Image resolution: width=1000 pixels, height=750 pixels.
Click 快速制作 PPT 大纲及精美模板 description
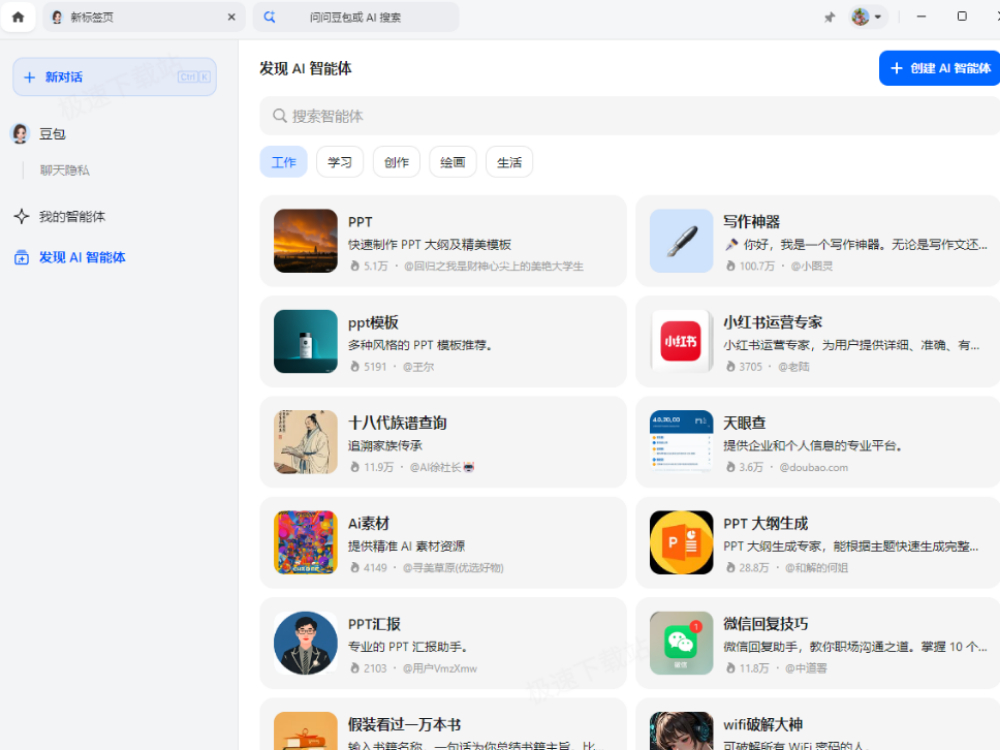click(429, 245)
